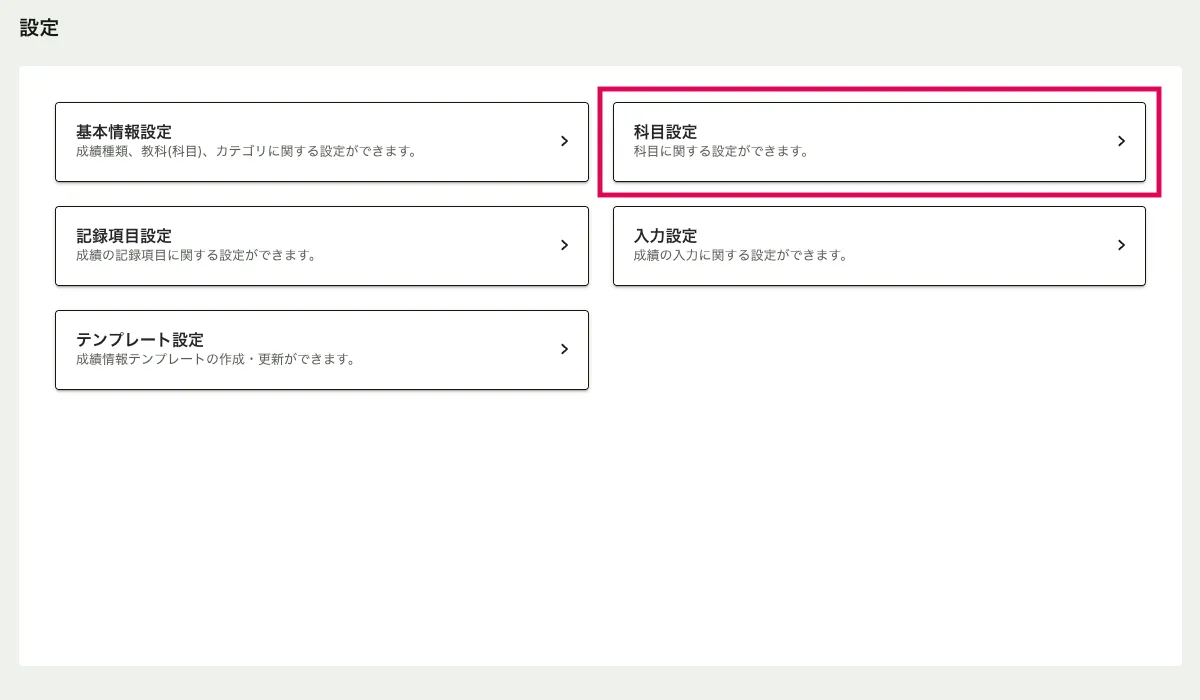The width and height of the screenshot is (1200, 700).
Task: Click description 科目に関する設定ができます
Action: tap(721, 152)
